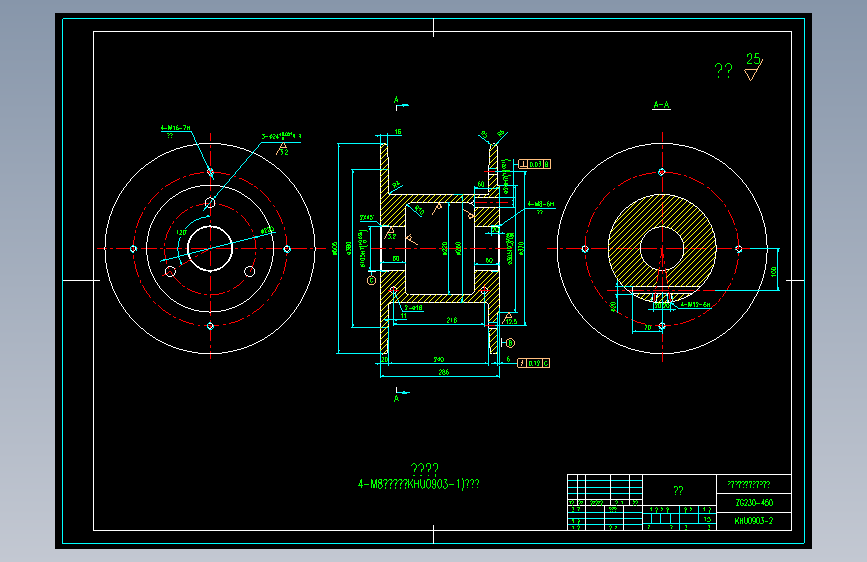Select the φ220 bore diameter dimension

444,248
